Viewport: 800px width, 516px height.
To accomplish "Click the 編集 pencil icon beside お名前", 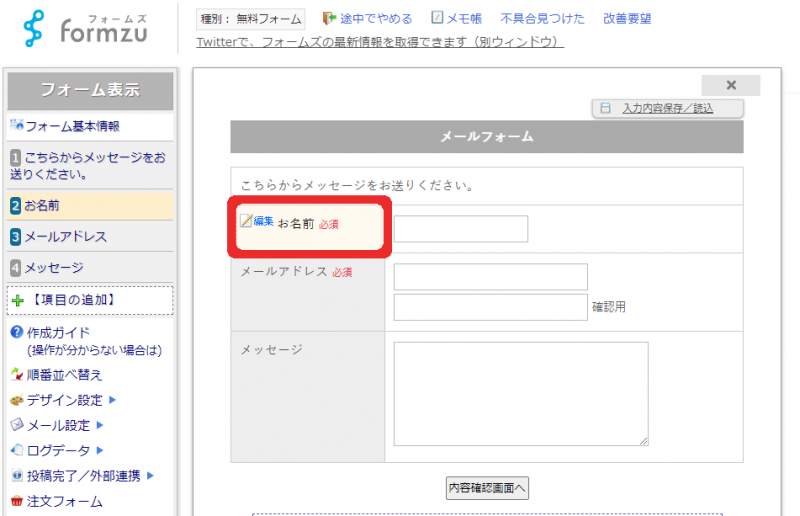I will pos(245,221).
